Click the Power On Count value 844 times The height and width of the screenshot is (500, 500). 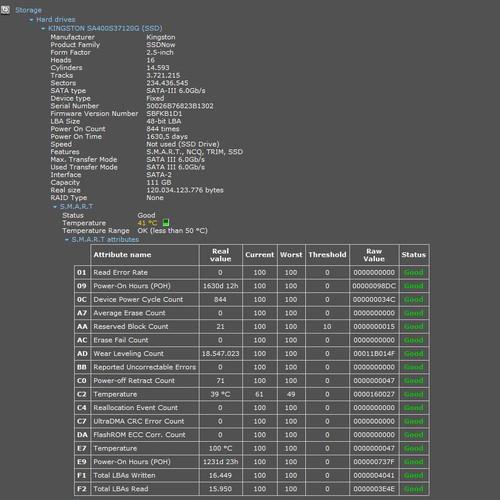tap(163, 129)
